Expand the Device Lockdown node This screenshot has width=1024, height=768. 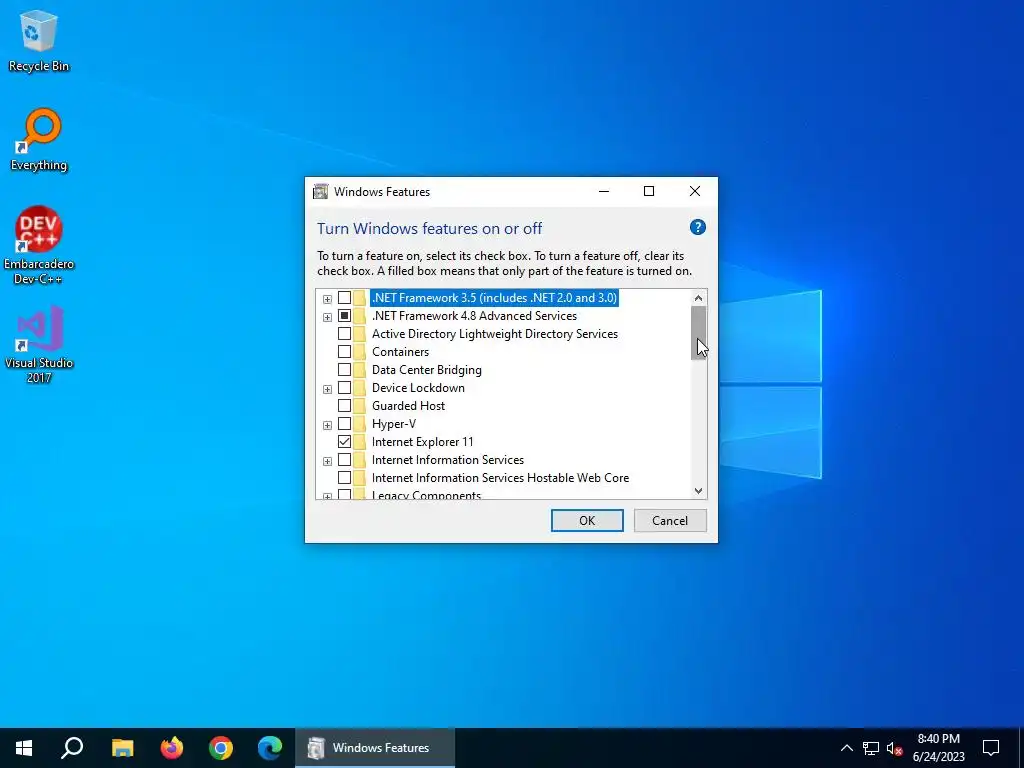click(327, 389)
